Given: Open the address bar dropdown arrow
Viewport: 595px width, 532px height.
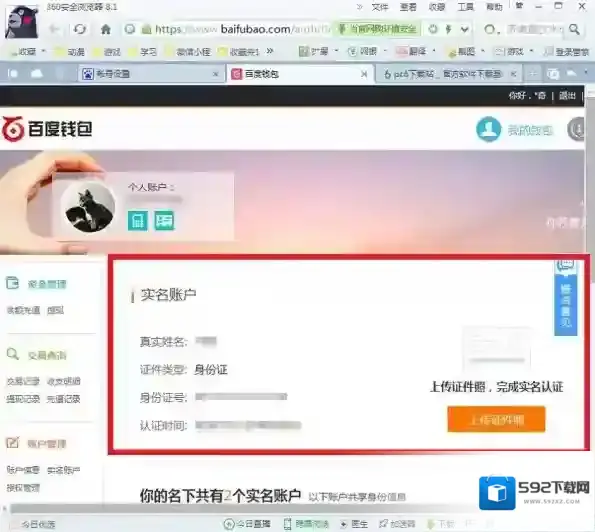Looking at the screenshot, I should pyautogui.click(x=464, y=29).
